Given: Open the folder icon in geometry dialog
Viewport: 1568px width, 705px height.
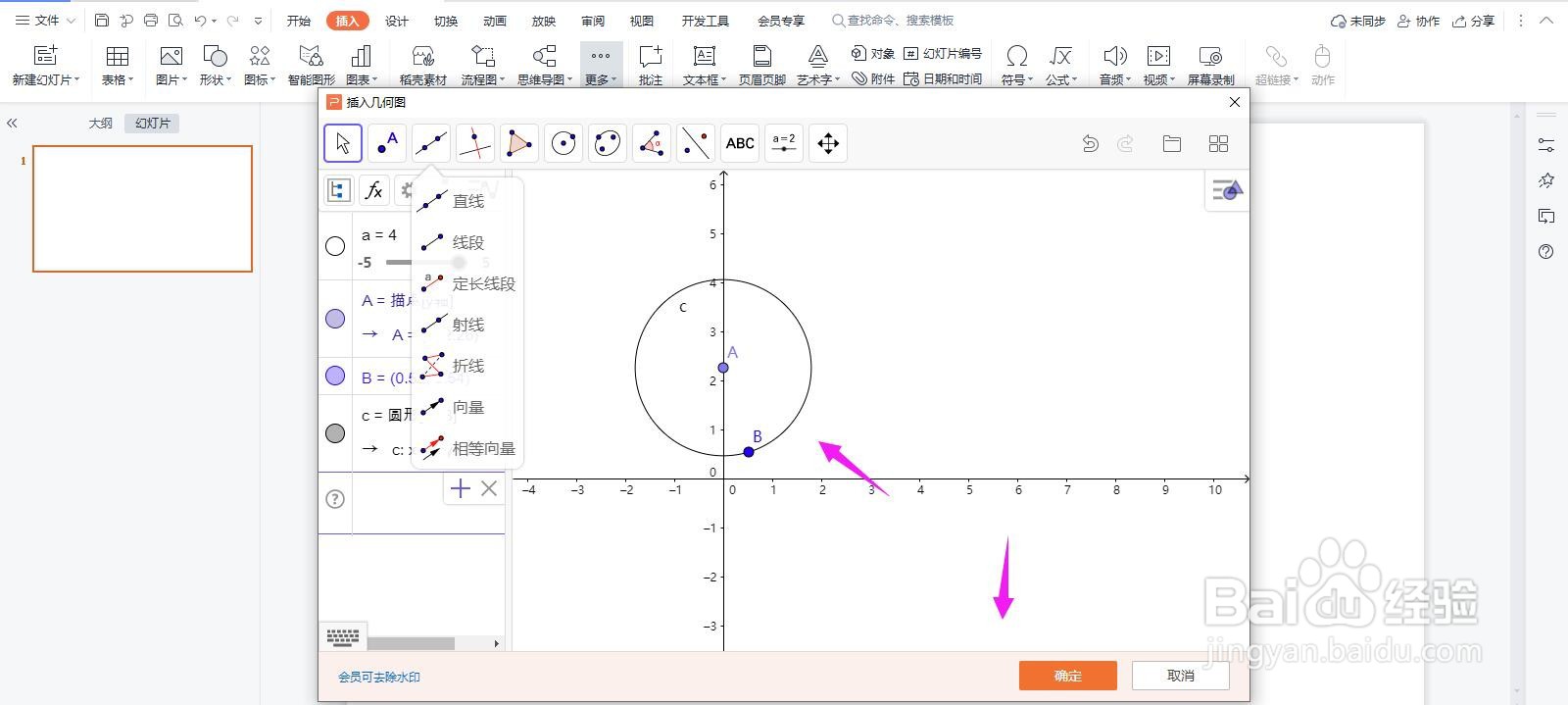Looking at the screenshot, I should 1172,144.
